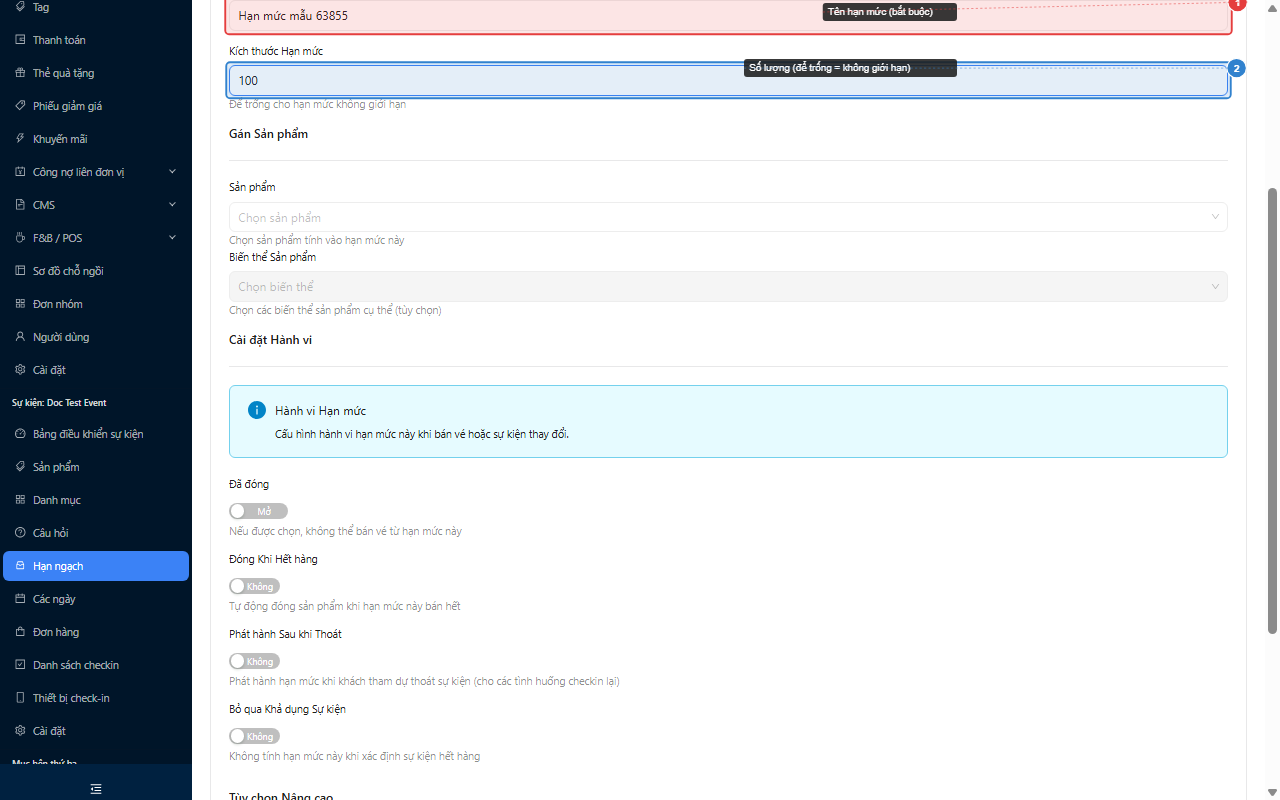
Task: Collapse sidebar with bottom menu-fold icon
Action: [x=96, y=789]
